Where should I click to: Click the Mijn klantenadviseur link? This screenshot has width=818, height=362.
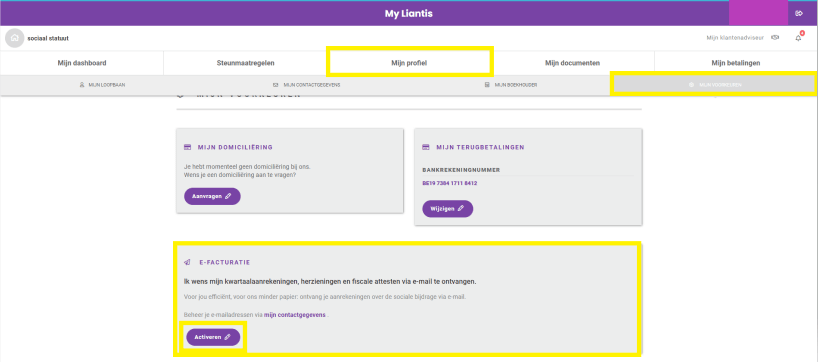coord(735,38)
